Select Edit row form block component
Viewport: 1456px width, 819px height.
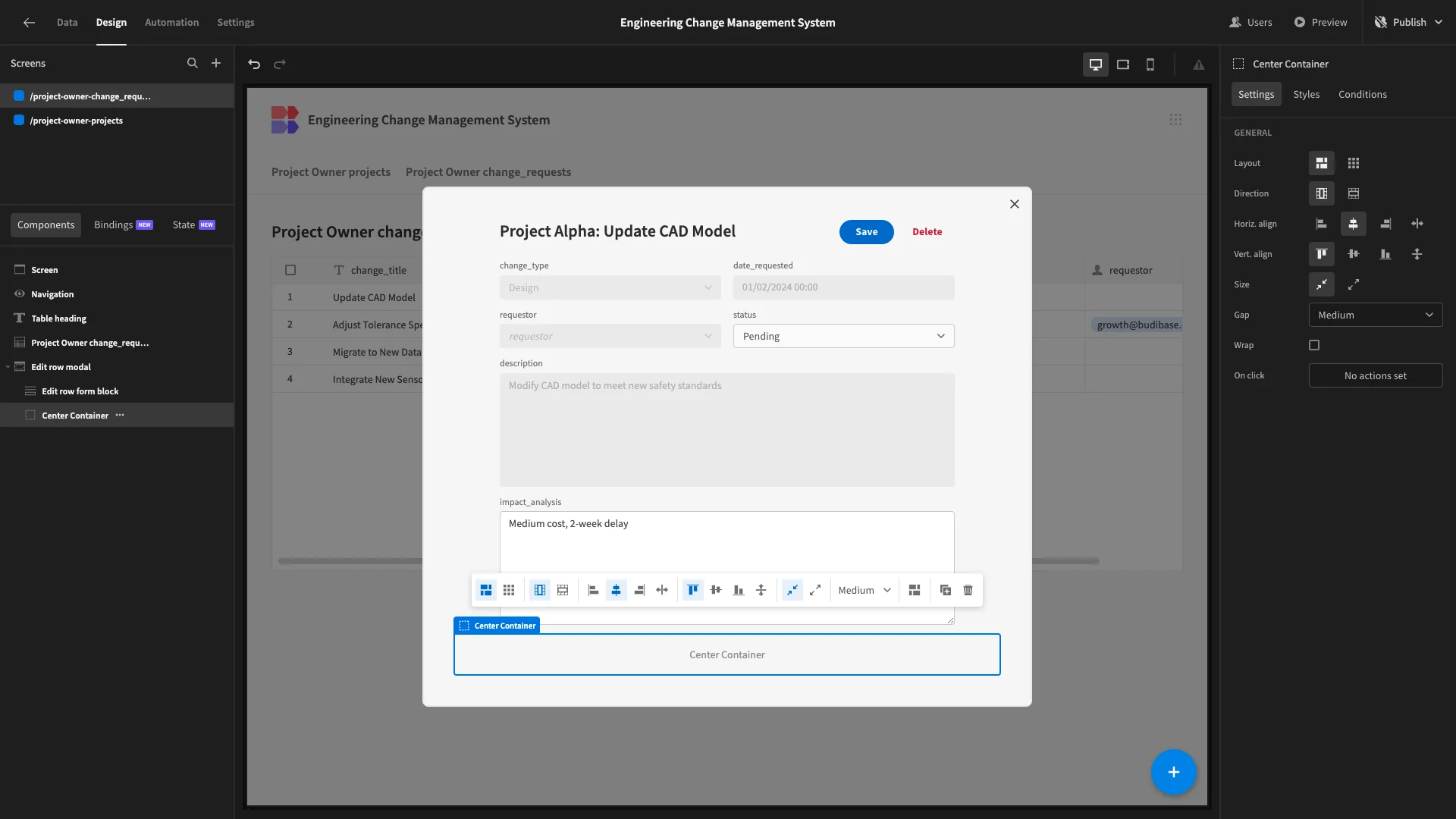[117, 391]
